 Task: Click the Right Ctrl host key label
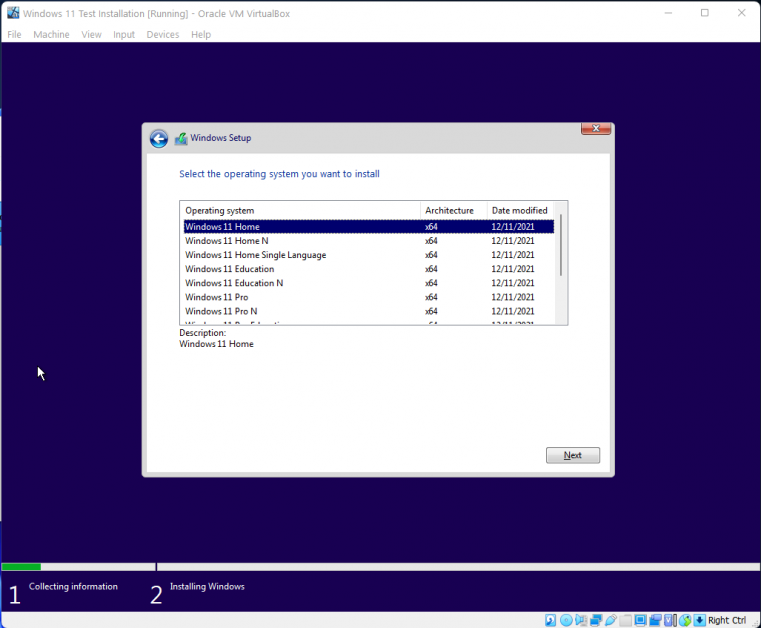pos(727,620)
